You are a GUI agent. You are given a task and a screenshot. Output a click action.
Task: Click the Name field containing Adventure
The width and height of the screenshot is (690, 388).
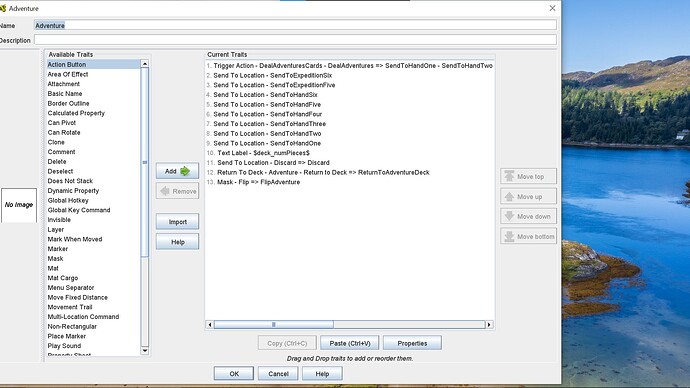(x=295, y=26)
